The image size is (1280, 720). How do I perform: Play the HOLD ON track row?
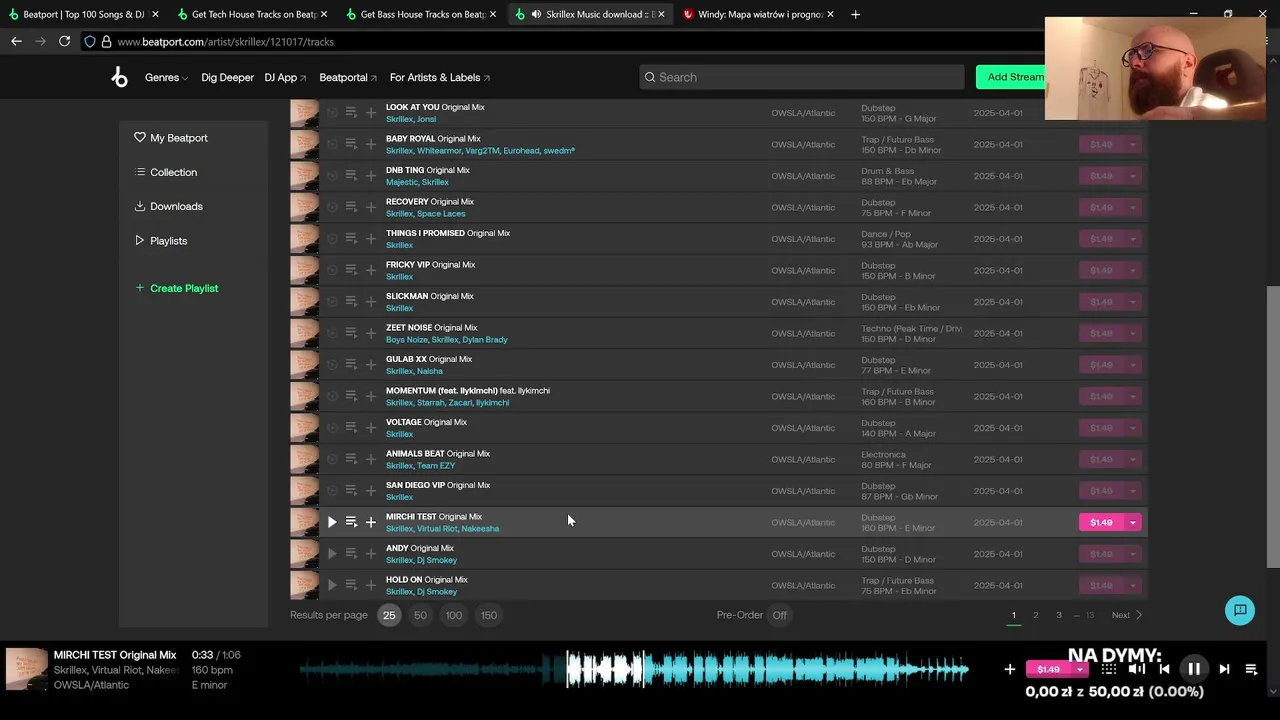click(332, 585)
